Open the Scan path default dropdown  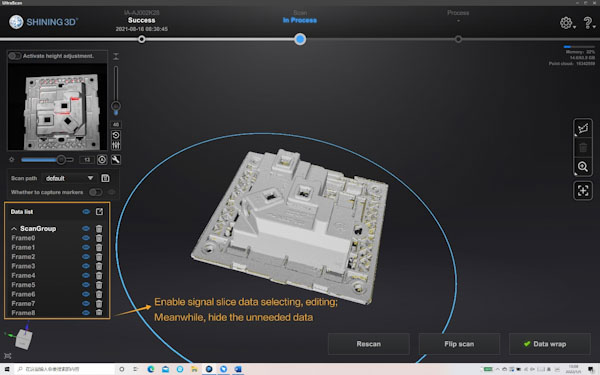69,178
